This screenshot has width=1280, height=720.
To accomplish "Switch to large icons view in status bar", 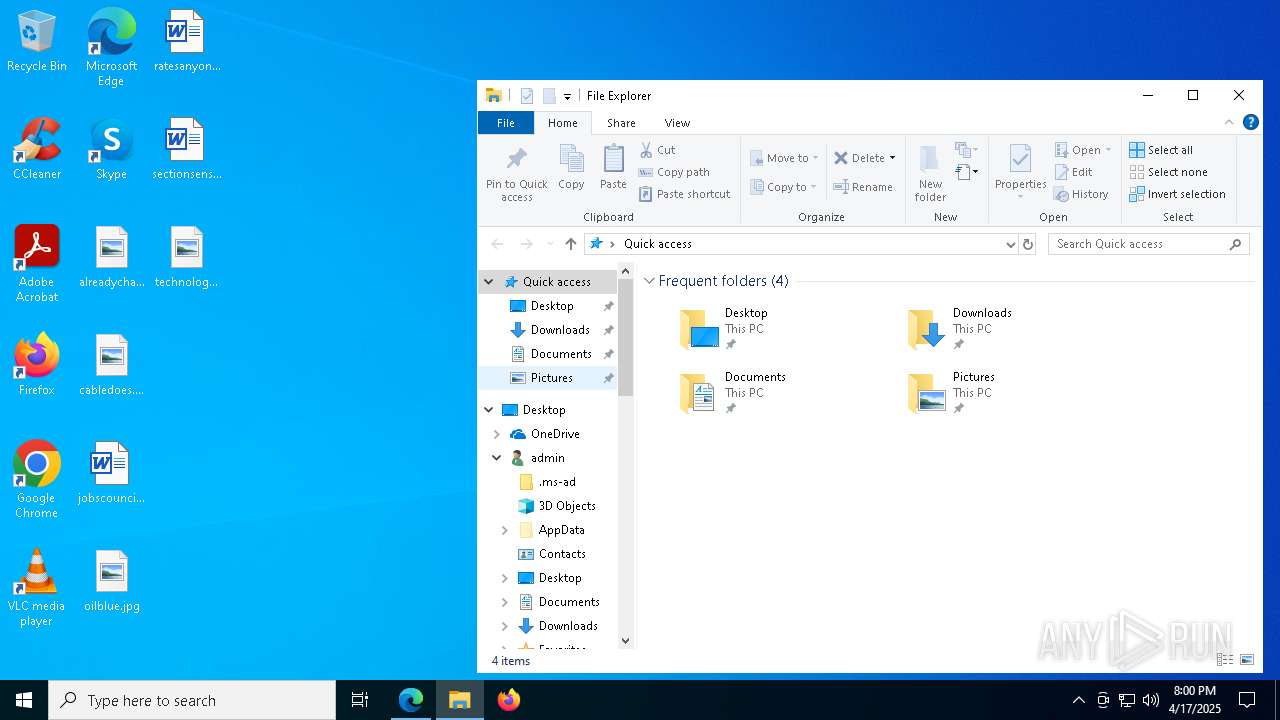I will (x=1247, y=660).
